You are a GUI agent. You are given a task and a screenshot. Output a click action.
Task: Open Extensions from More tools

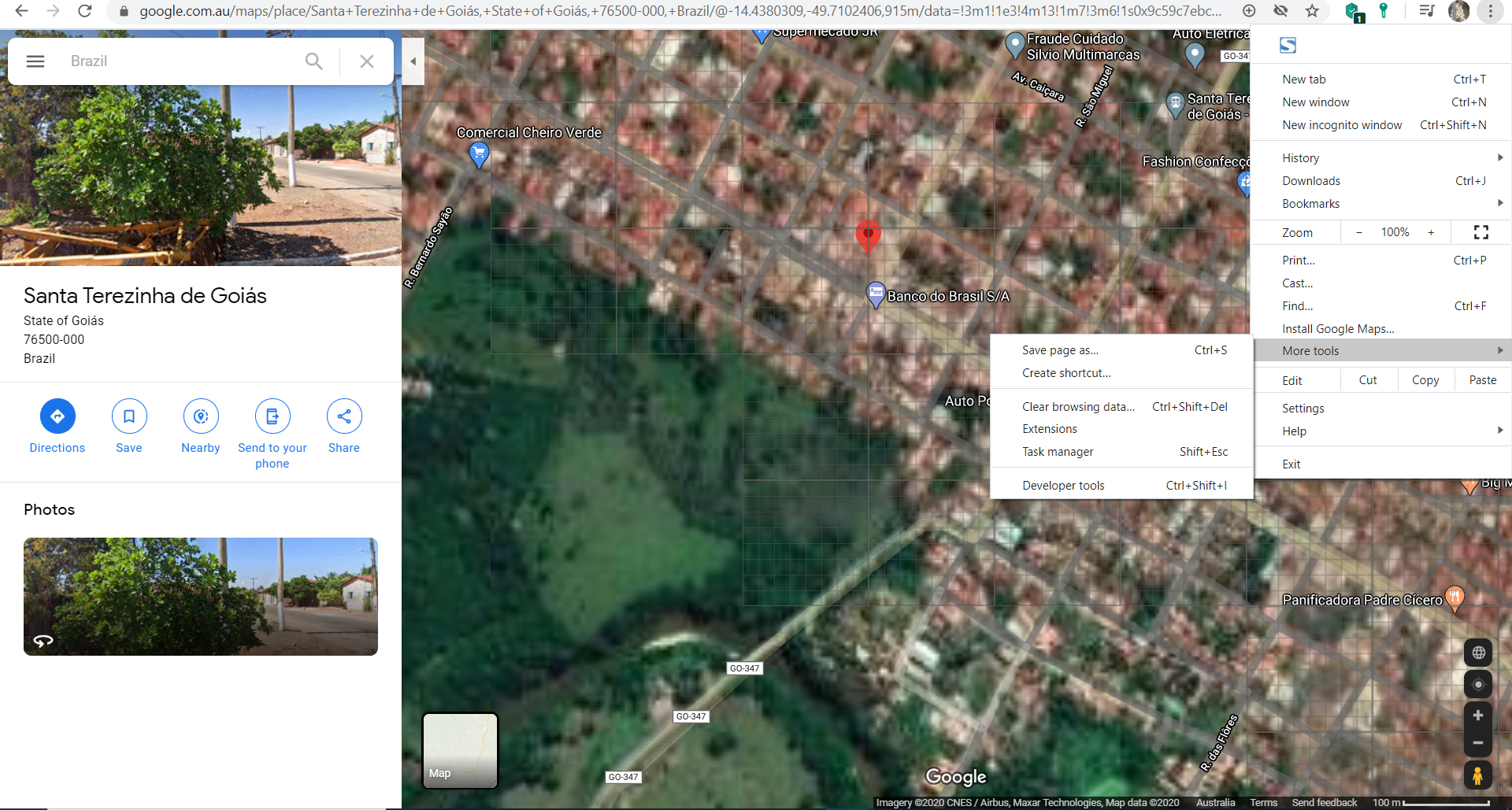(1121, 429)
